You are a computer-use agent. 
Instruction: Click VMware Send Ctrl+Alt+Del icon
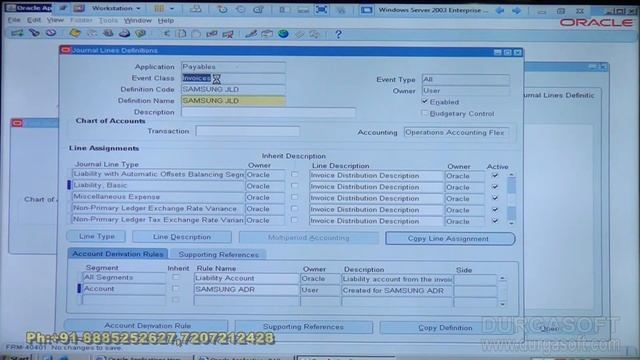click(x=196, y=9)
